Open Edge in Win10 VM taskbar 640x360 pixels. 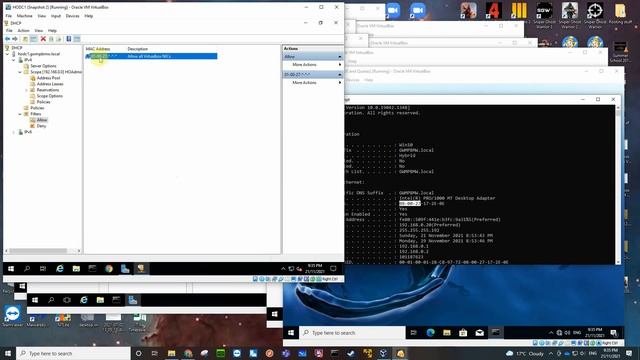point(430,333)
